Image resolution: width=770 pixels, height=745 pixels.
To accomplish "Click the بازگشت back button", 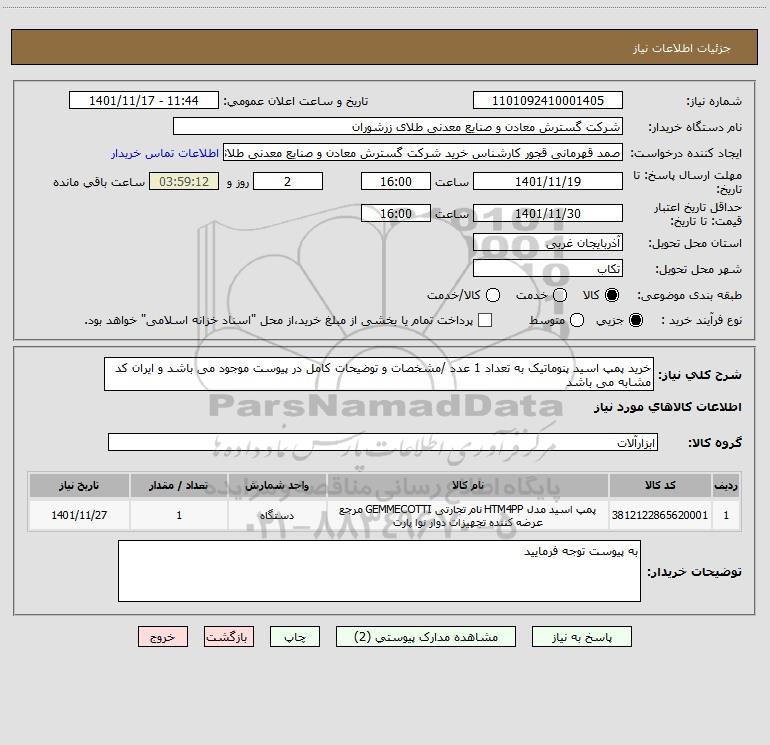I will coord(229,637).
